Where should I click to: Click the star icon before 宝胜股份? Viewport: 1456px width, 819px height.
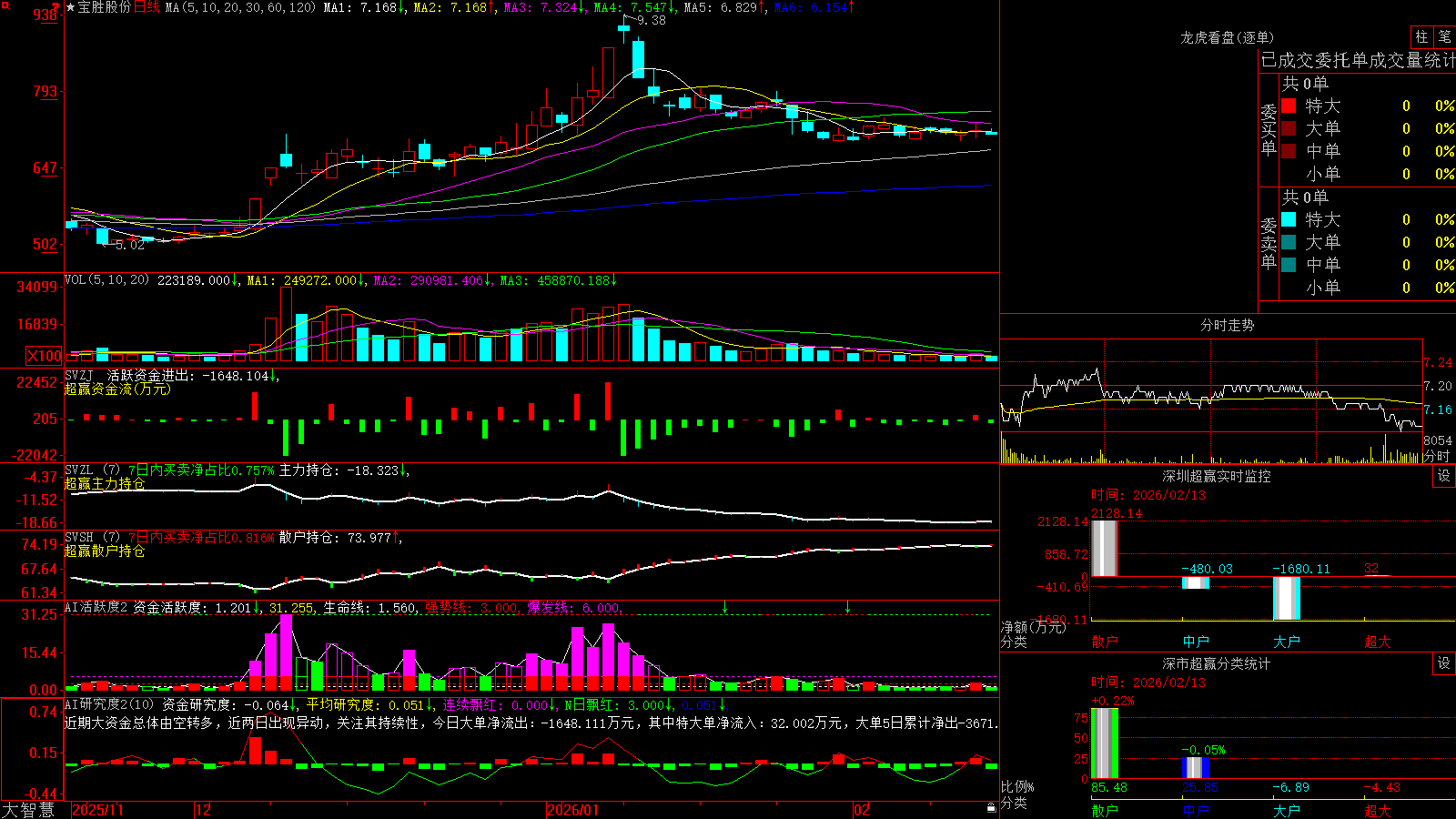click(x=71, y=7)
